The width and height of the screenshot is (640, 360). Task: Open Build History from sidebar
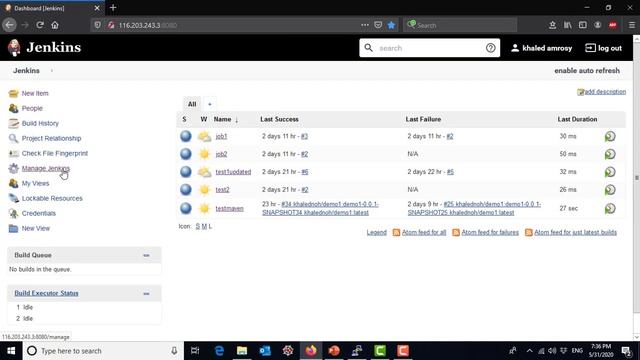coord(40,123)
